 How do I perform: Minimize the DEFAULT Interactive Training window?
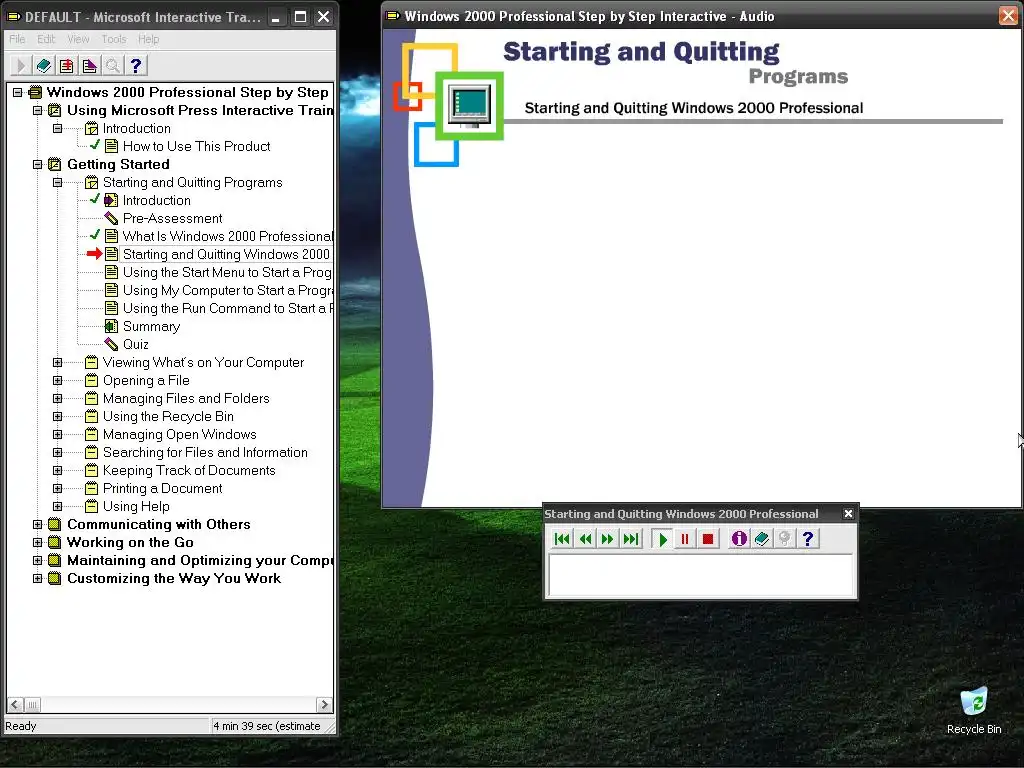(276, 17)
